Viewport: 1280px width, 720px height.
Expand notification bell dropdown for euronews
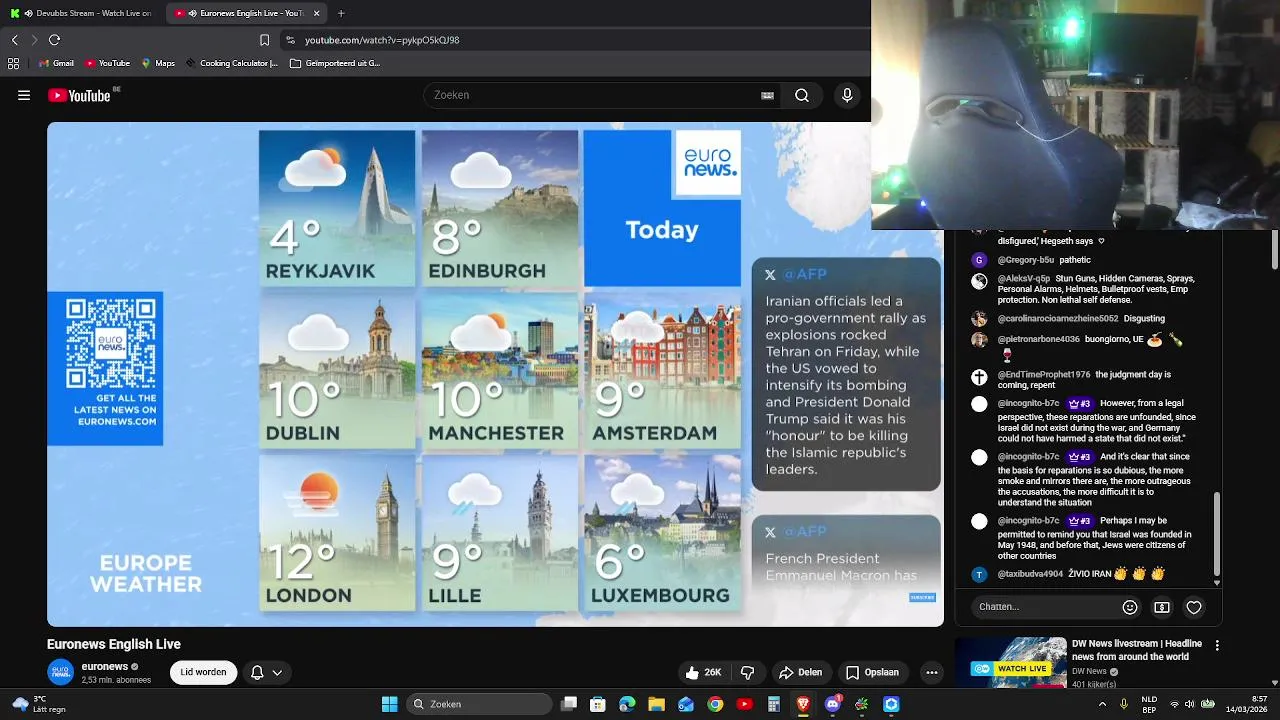tap(266, 672)
